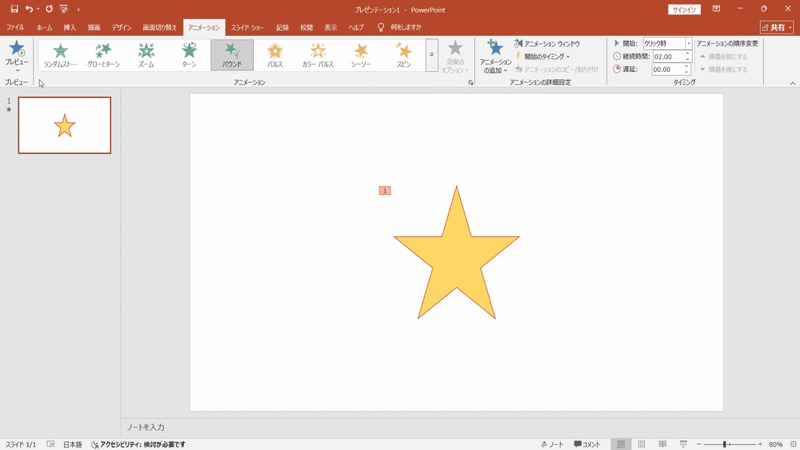The height and width of the screenshot is (450, 800).
Task: Open accessibility checker in status bar
Action: (138, 444)
